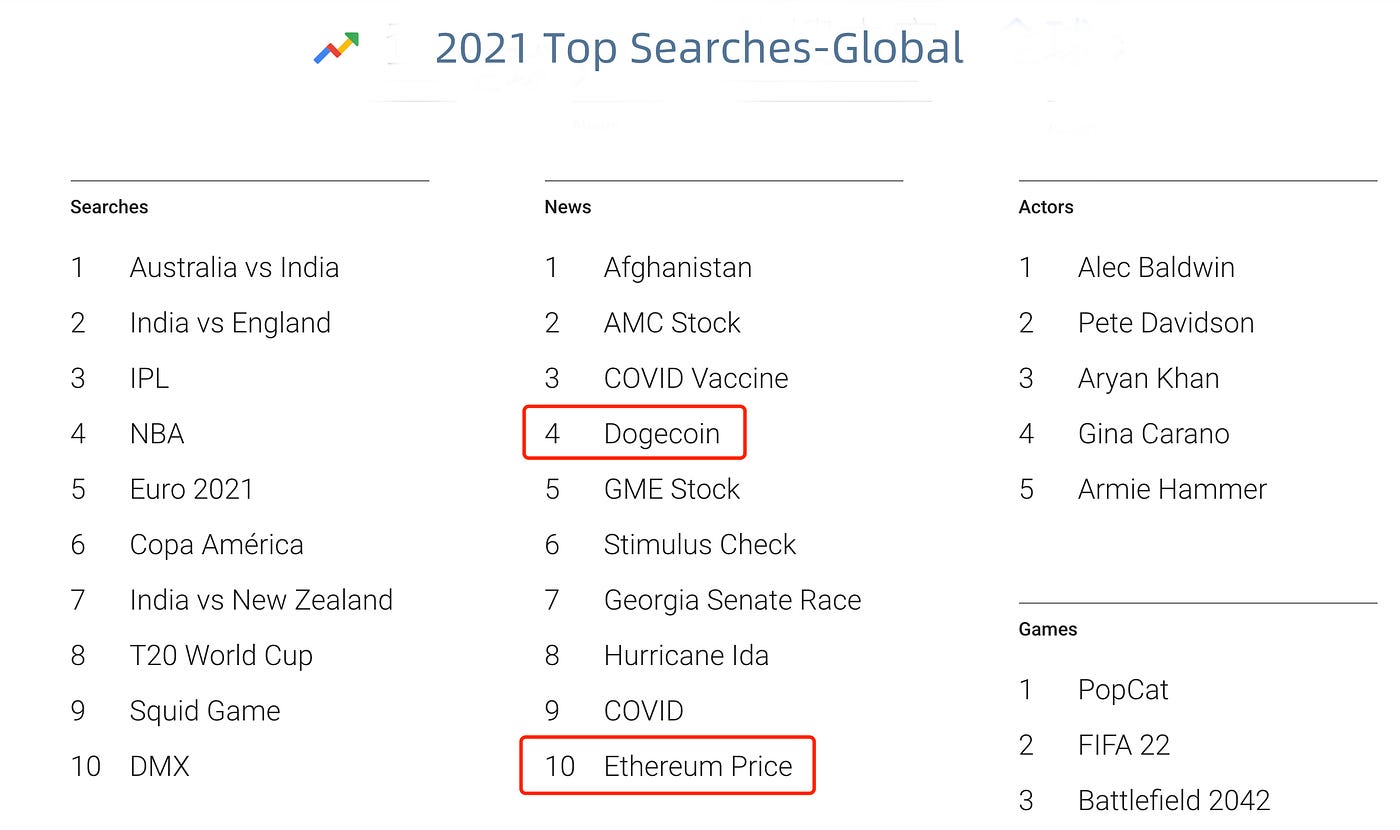The height and width of the screenshot is (830, 1400).
Task: Select GME Stock in News list
Action: [x=672, y=489]
